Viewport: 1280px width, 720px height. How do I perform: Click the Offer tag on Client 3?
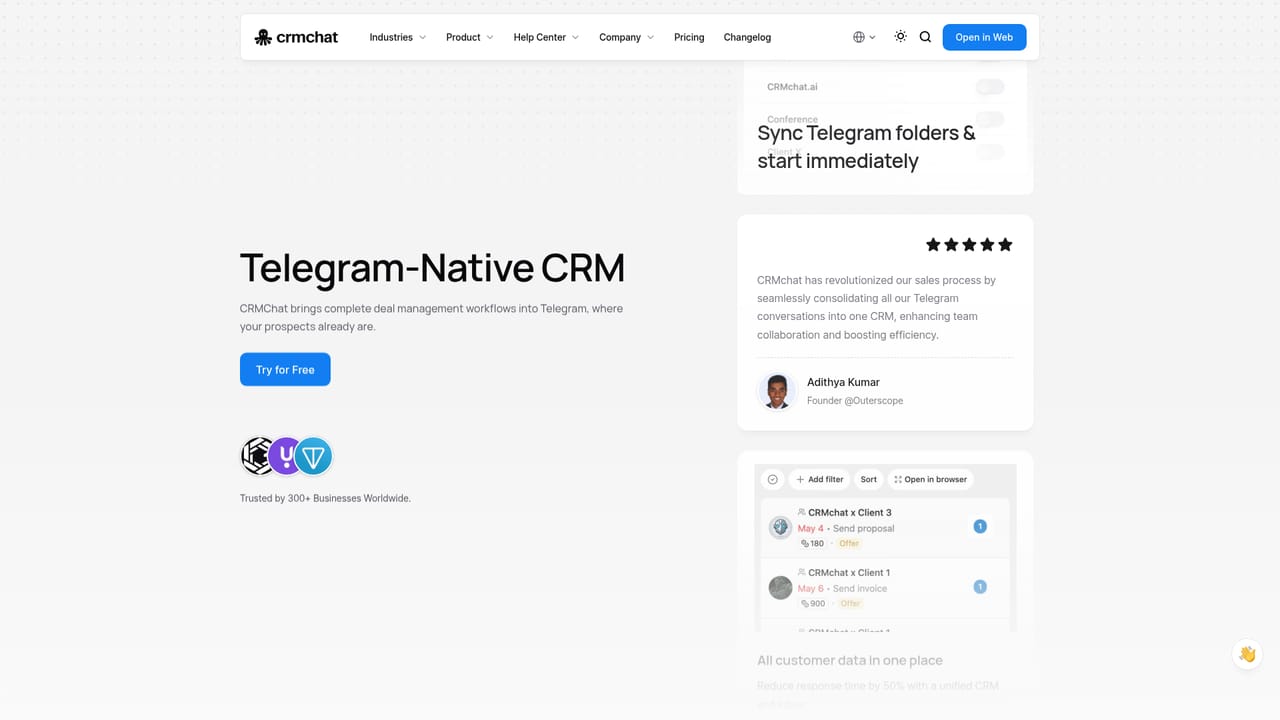tap(849, 543)
